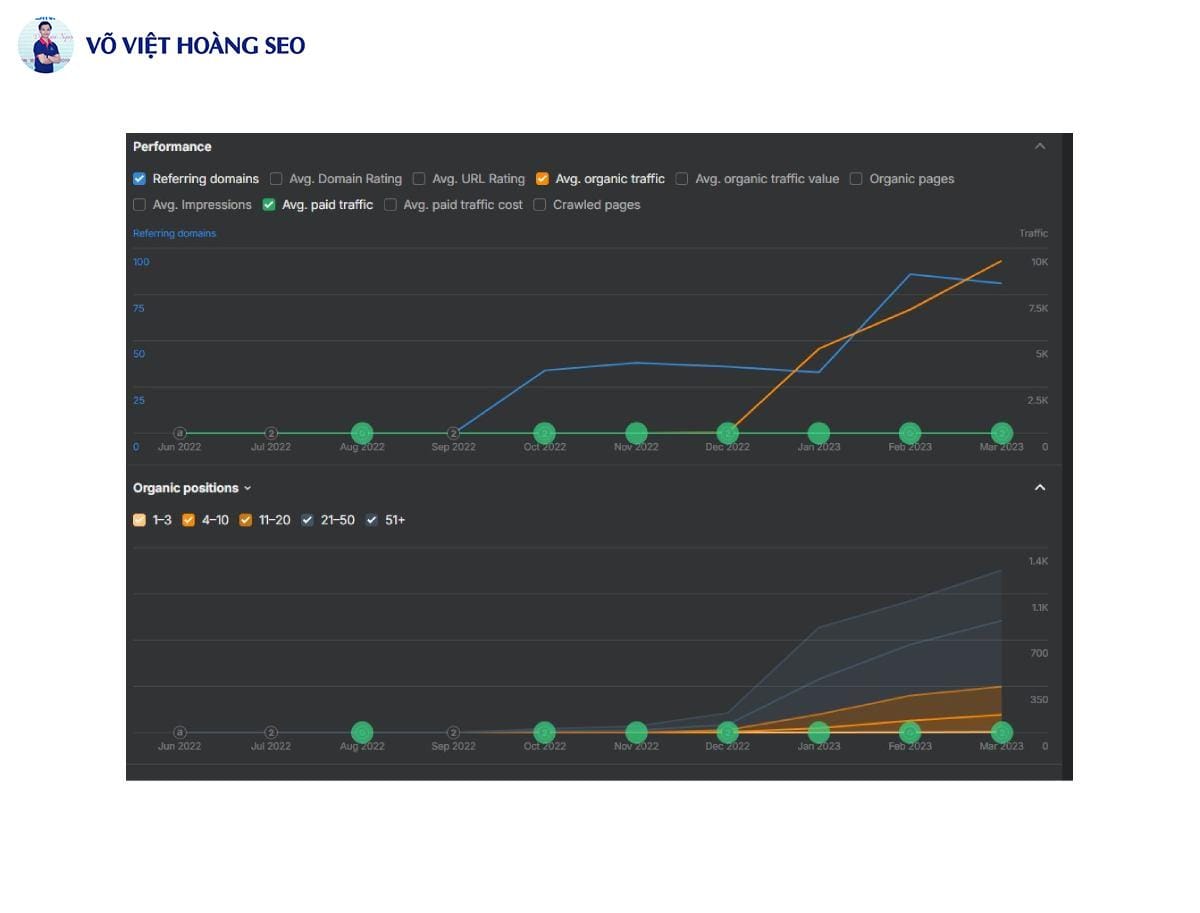1200x913 pixels.
Task: Open the Organic positions dropdown
Action: pyautogui.click(x=192, y=488)
